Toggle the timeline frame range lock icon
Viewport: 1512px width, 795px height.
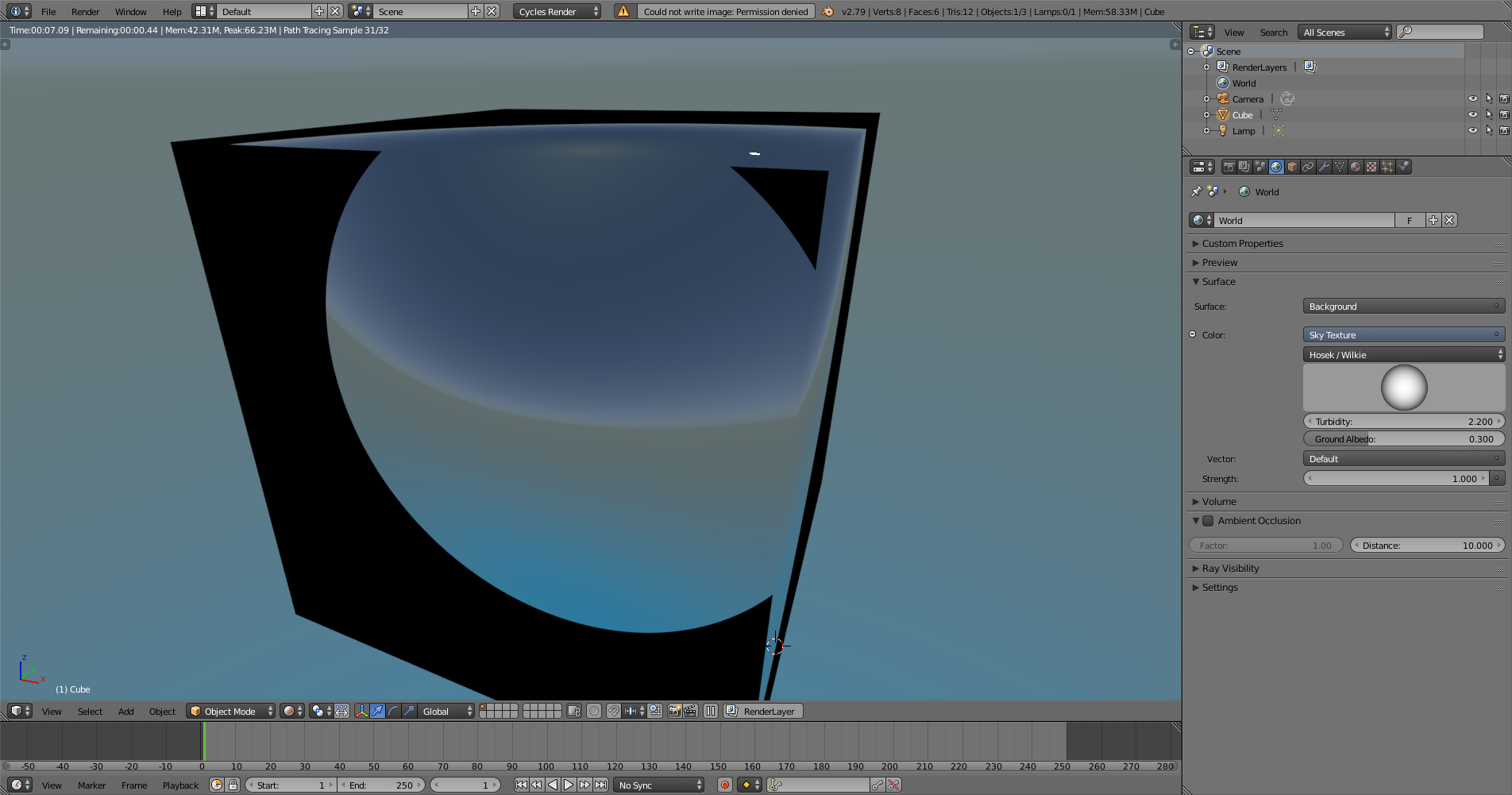(x=233, y=785)
